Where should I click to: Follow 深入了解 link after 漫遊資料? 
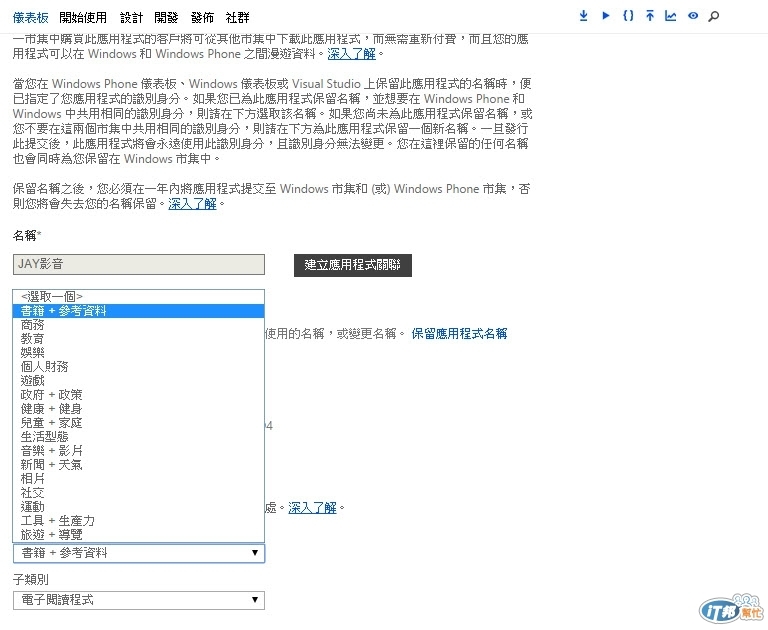351,54
